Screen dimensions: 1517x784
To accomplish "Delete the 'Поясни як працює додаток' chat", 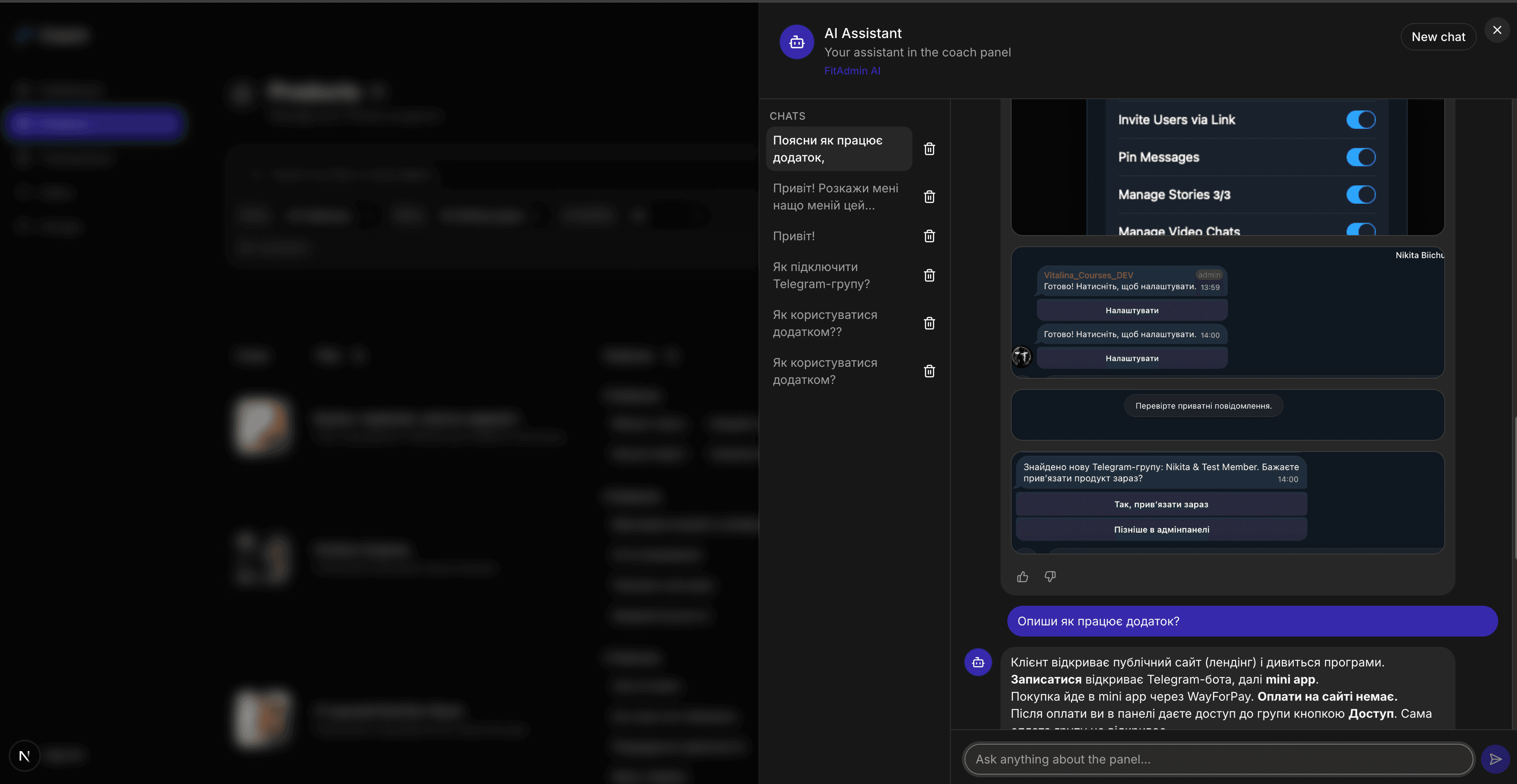I will pyautogui.click(x=929, y=149).
